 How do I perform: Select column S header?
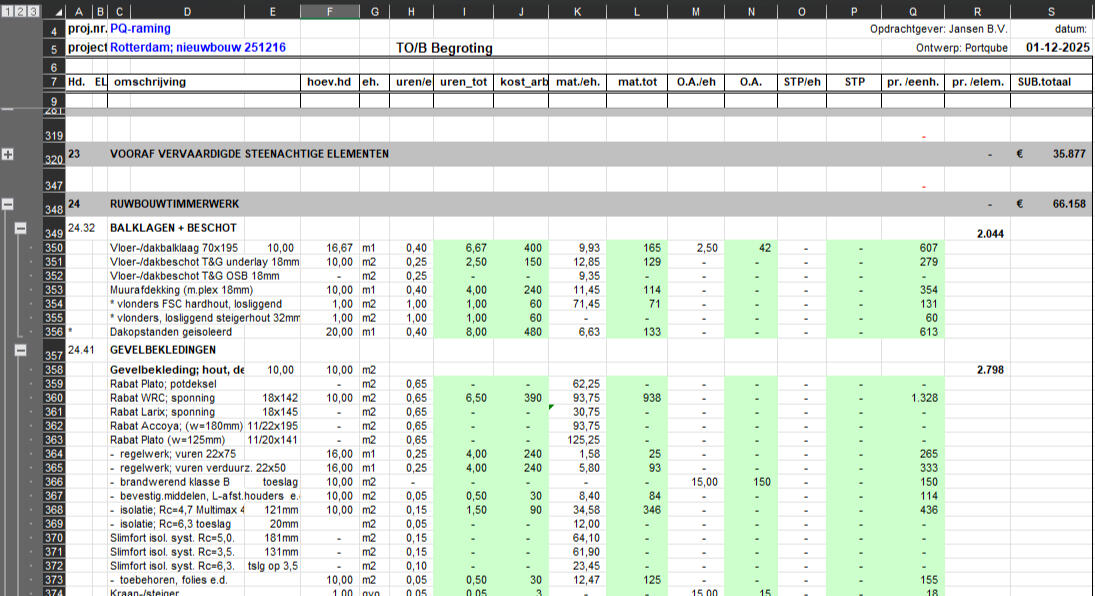[1050, 11]
